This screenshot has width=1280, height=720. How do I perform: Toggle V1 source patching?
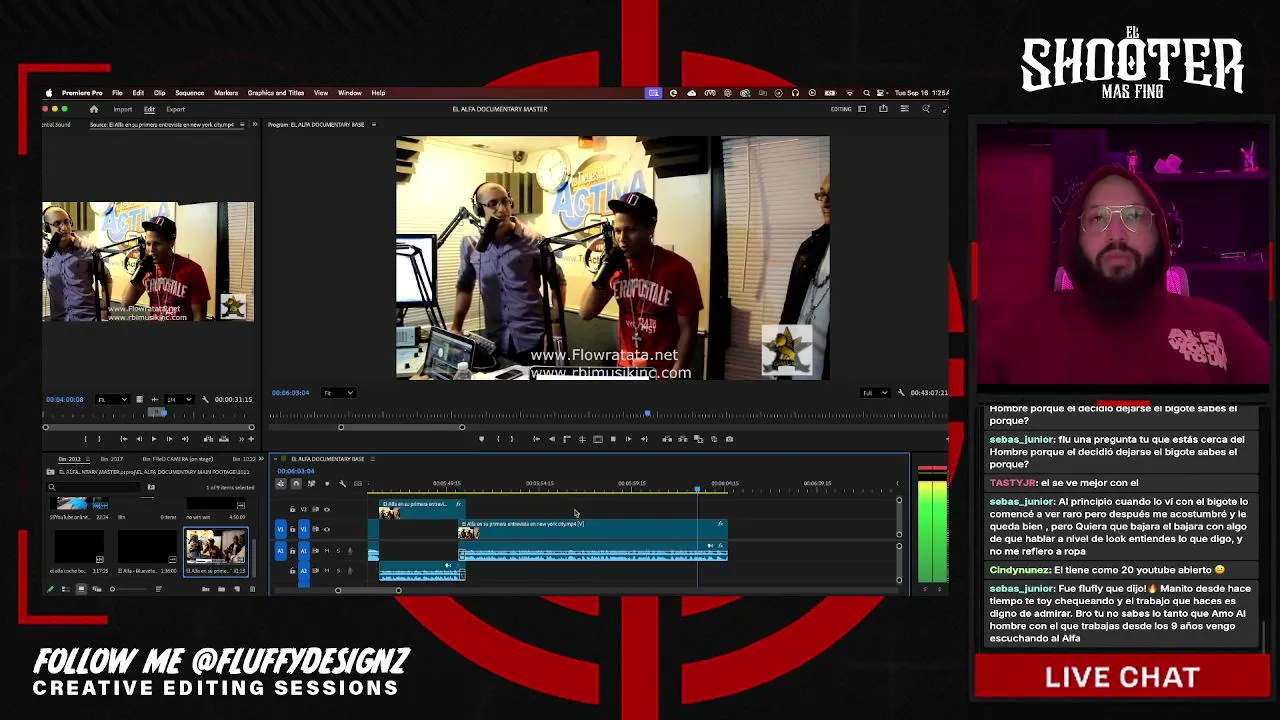coord(280,529)
